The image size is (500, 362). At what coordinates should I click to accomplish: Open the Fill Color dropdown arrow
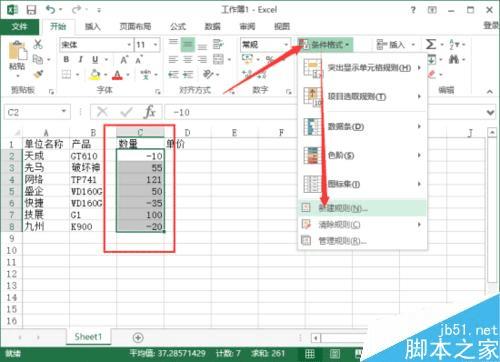coord(106,74)
